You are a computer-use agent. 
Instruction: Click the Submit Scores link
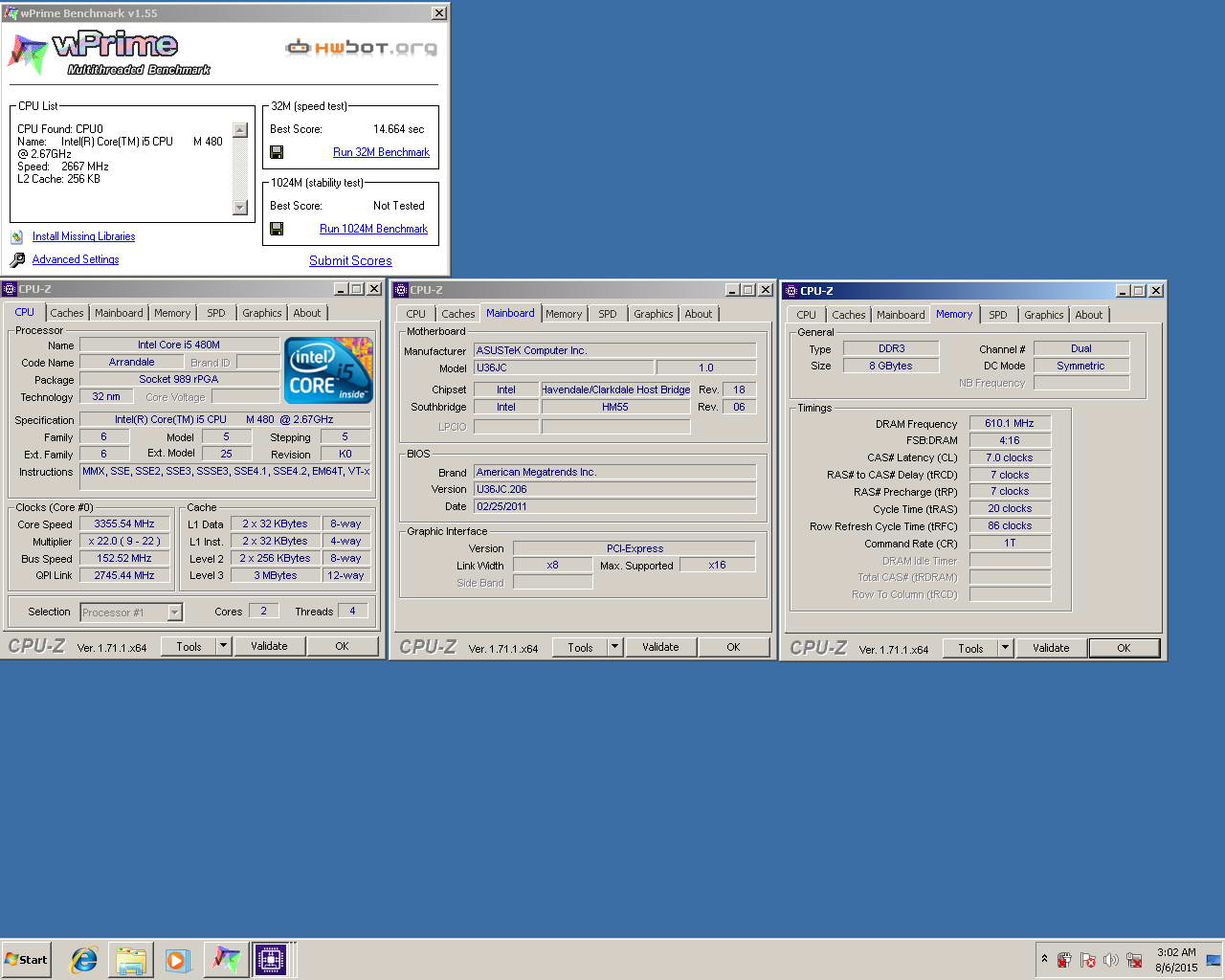click(350, 260)
